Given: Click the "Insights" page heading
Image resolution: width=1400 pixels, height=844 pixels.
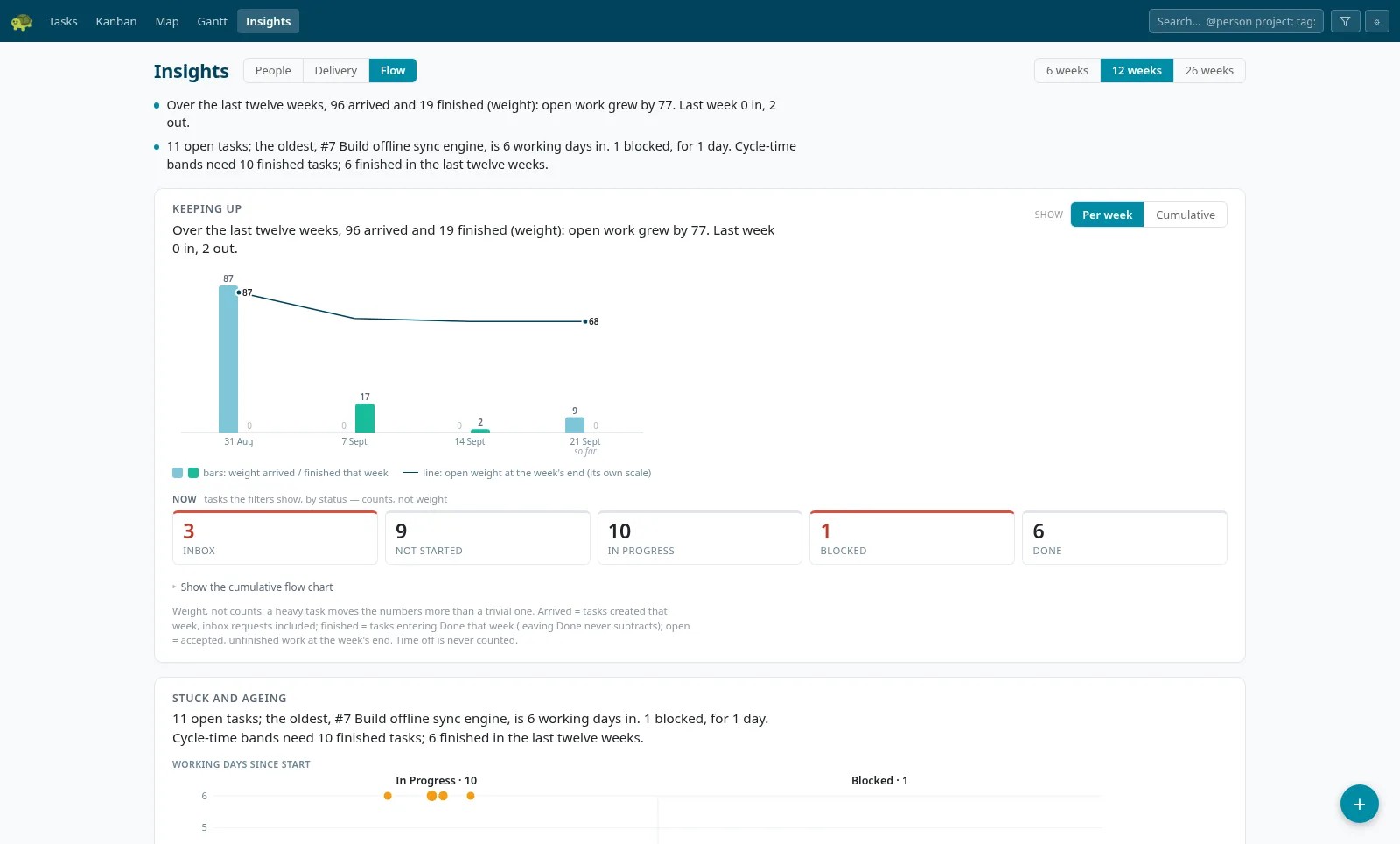Looking at the screenshot, I should tap(192, 71).
